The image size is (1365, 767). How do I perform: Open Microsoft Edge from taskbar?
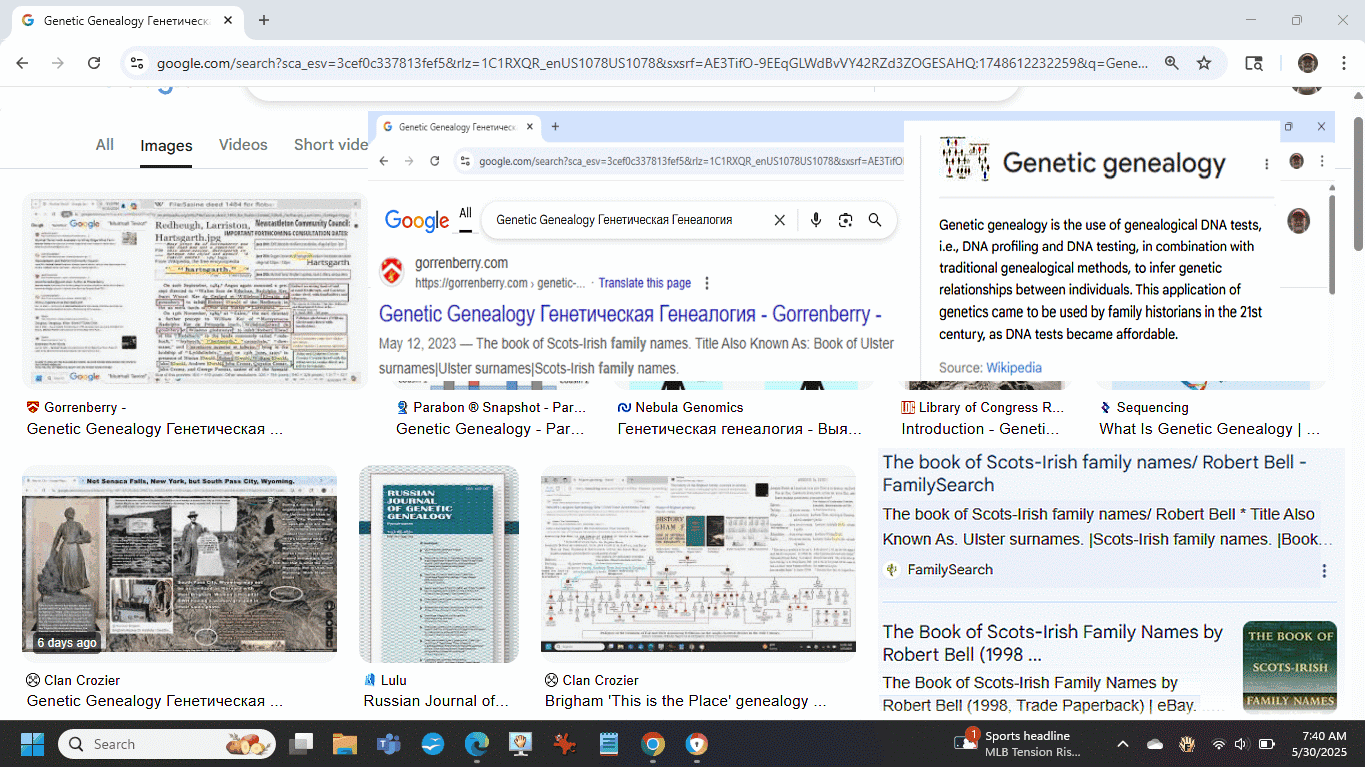[476, 744]
